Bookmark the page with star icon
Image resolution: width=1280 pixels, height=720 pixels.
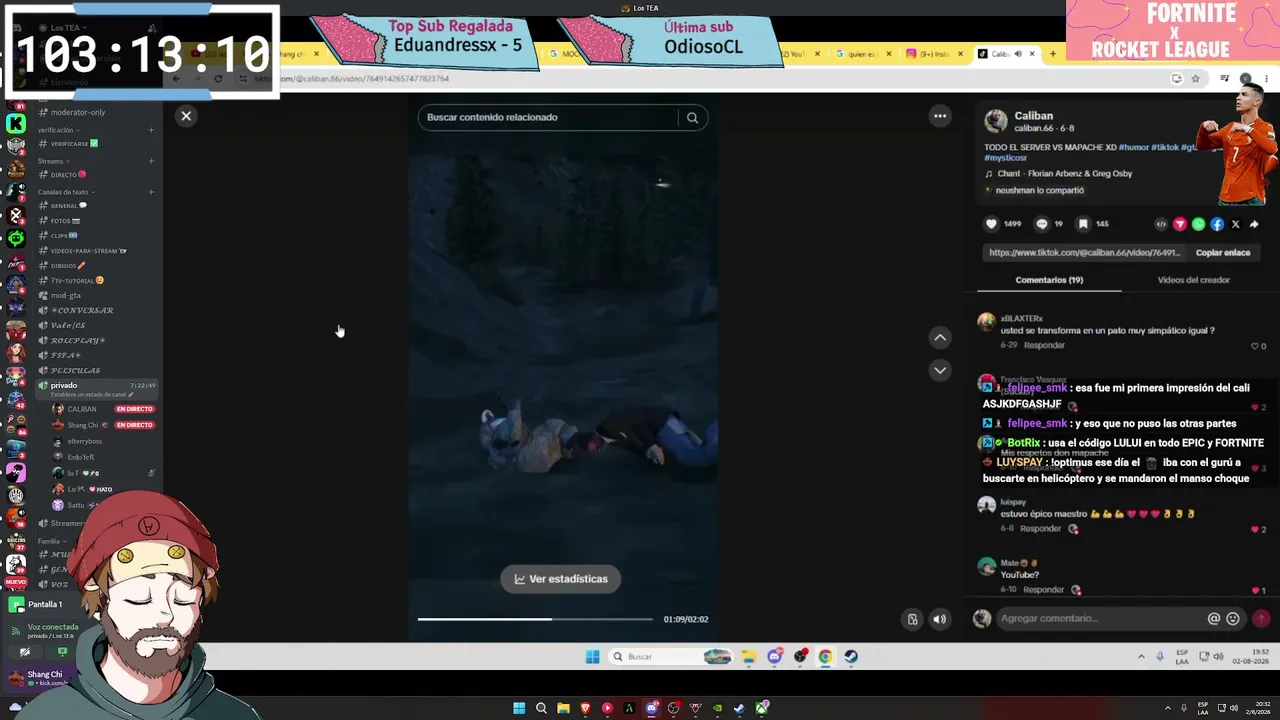pyautogui.click(x=1195, y=78)
